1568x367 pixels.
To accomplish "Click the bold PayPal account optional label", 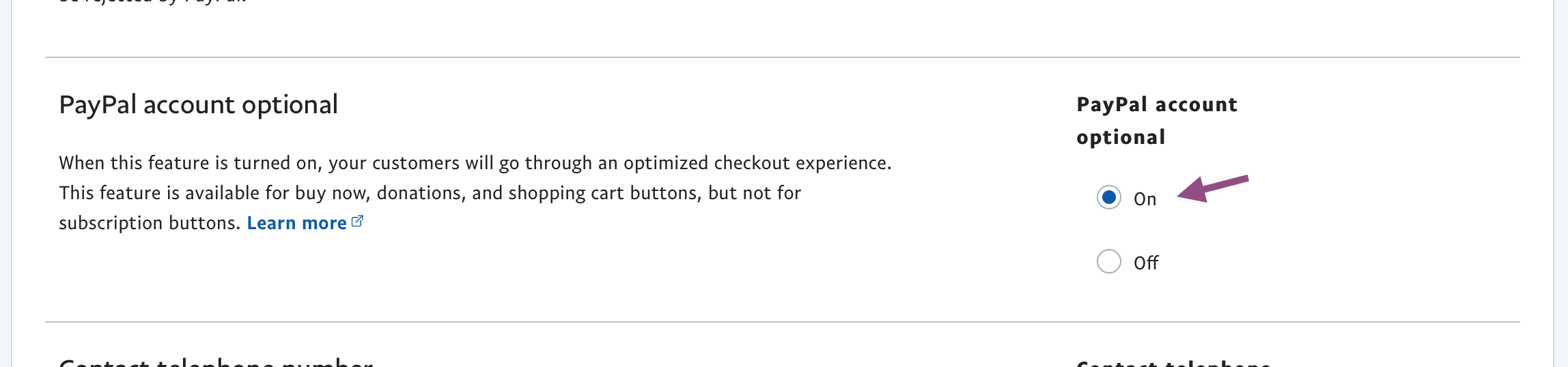I will pyautogui.click(x=1156, y=120).
